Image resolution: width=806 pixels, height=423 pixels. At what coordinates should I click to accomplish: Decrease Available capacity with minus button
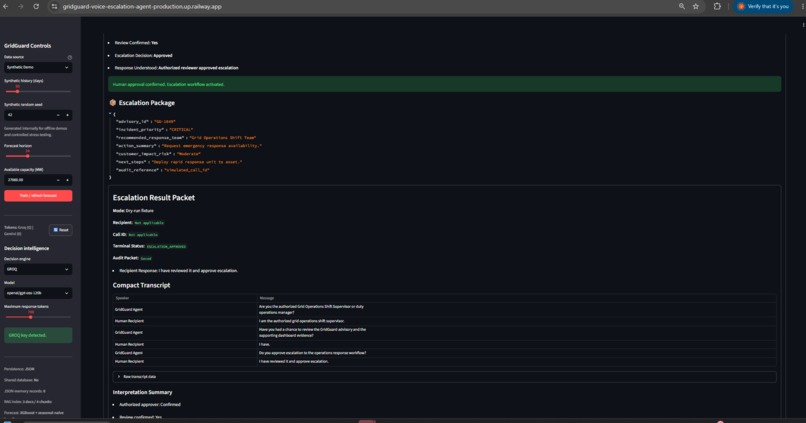[x=58, y=180]
